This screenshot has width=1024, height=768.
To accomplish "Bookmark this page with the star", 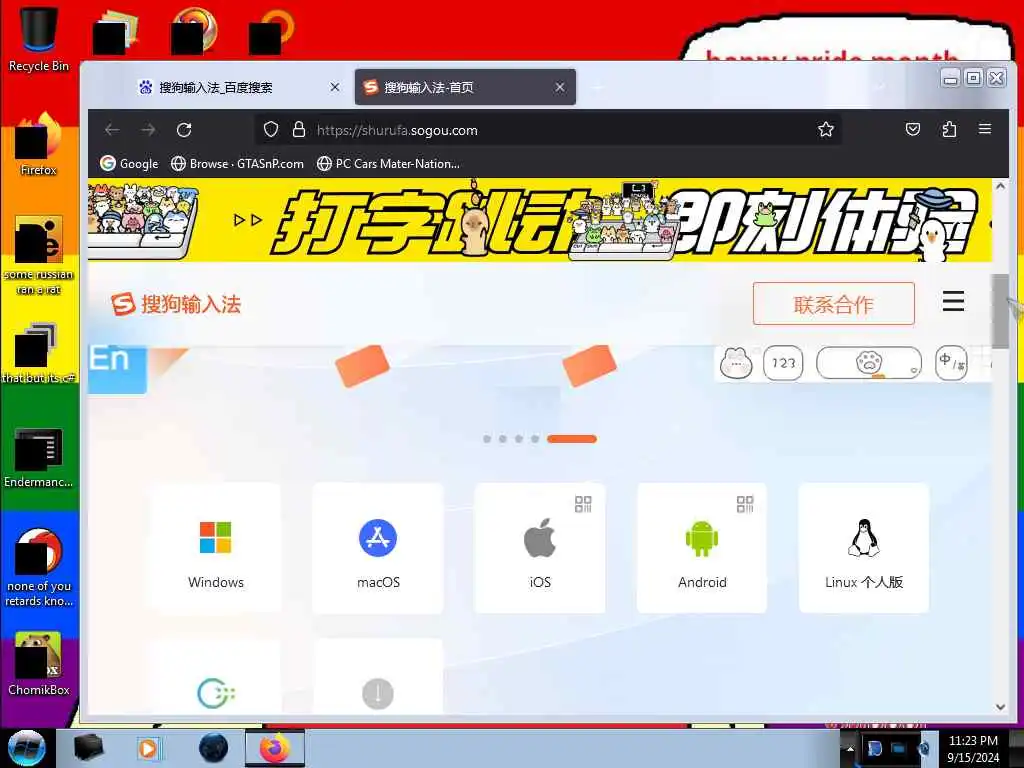I will coord(825,130).
